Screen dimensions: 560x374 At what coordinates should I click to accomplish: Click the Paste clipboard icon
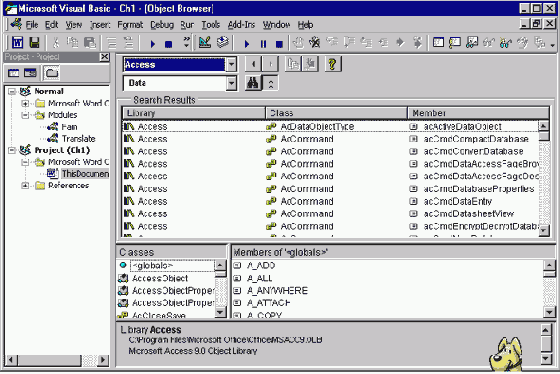[x=90, y=43]
